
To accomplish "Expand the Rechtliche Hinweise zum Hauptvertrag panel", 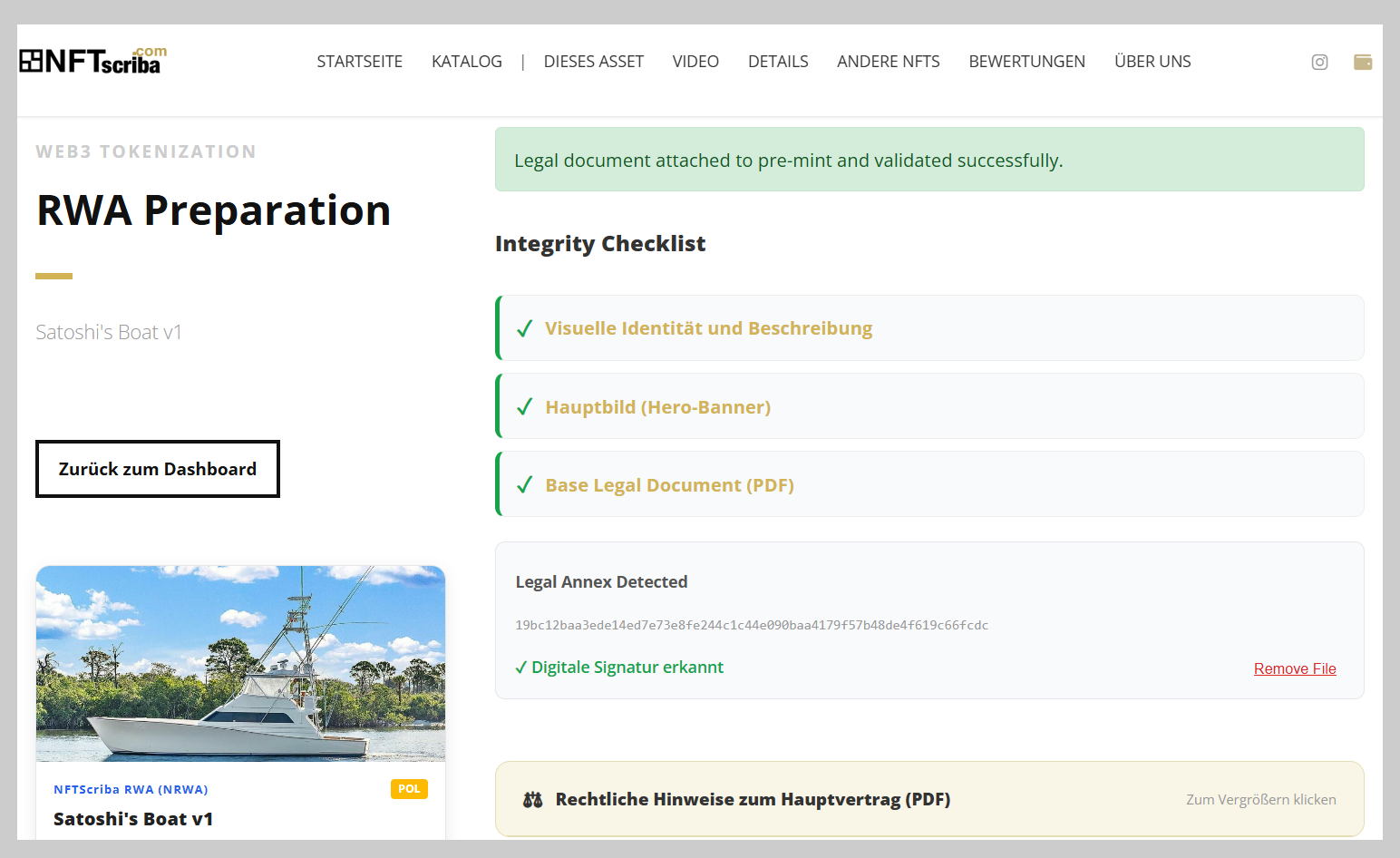I will tap(929, 799).
